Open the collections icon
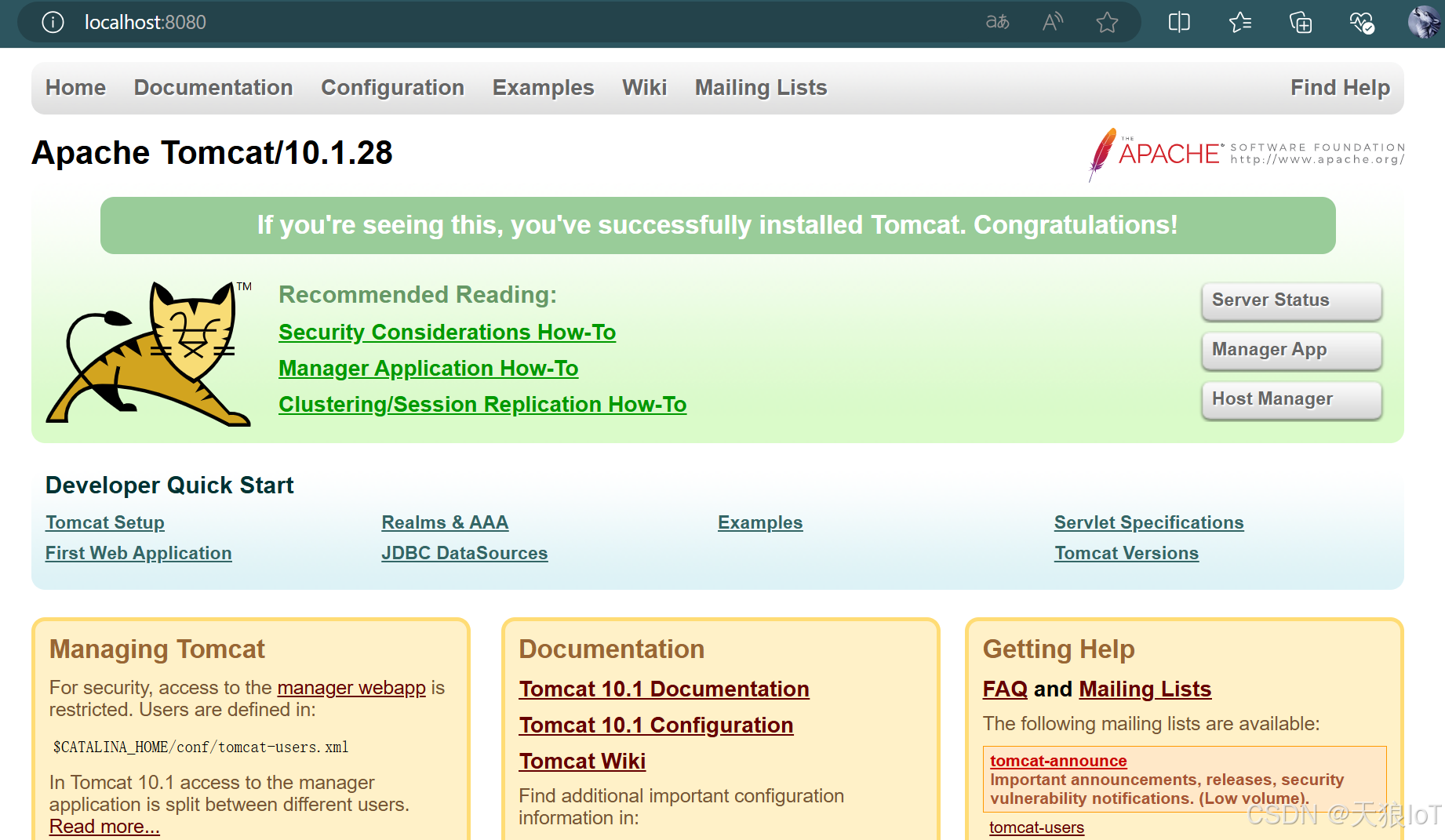Image resolution: width=1445 pixels, height=840 pixels. click(1301, 22)
